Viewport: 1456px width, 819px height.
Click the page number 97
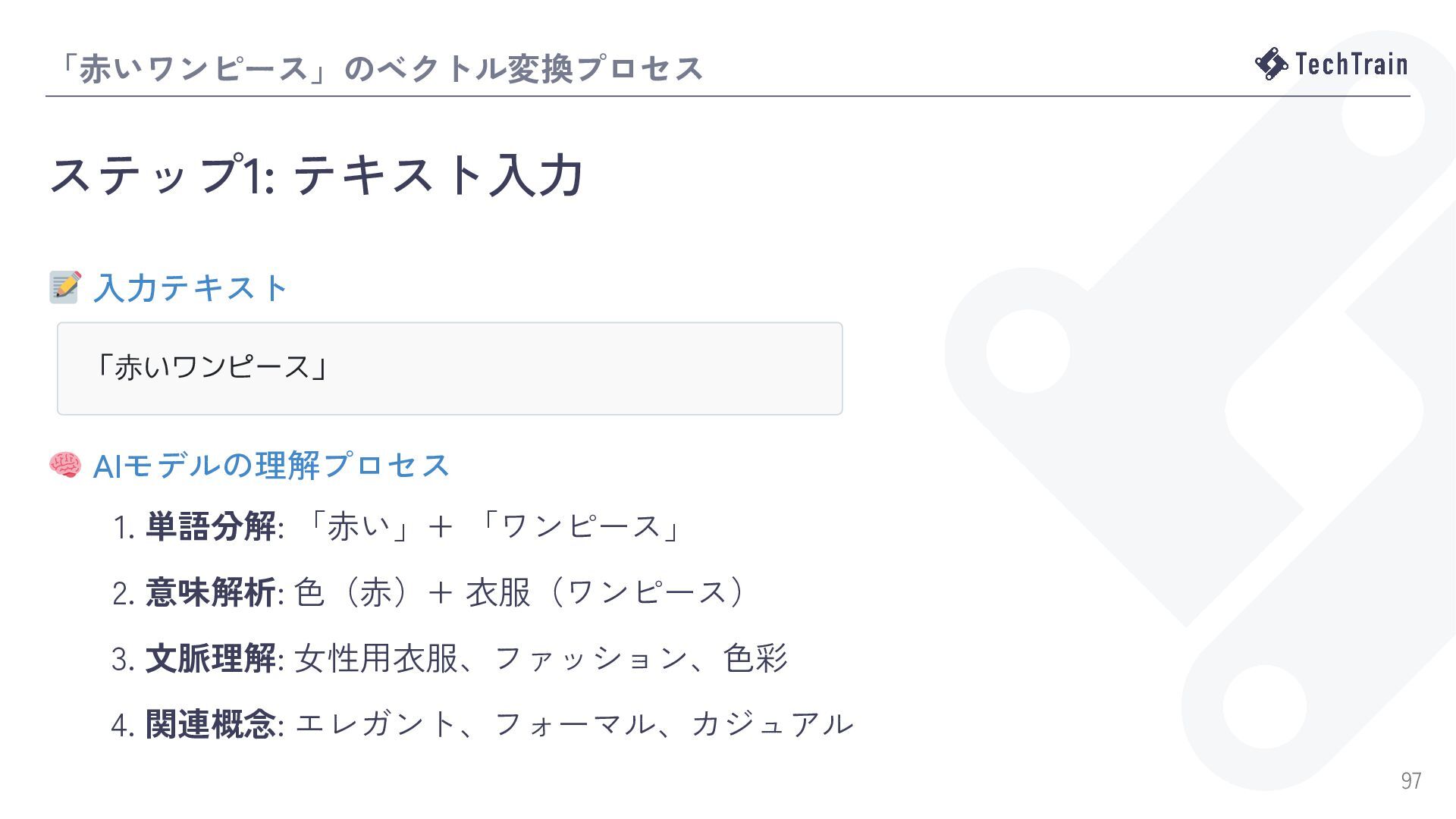pos(1410,780)
